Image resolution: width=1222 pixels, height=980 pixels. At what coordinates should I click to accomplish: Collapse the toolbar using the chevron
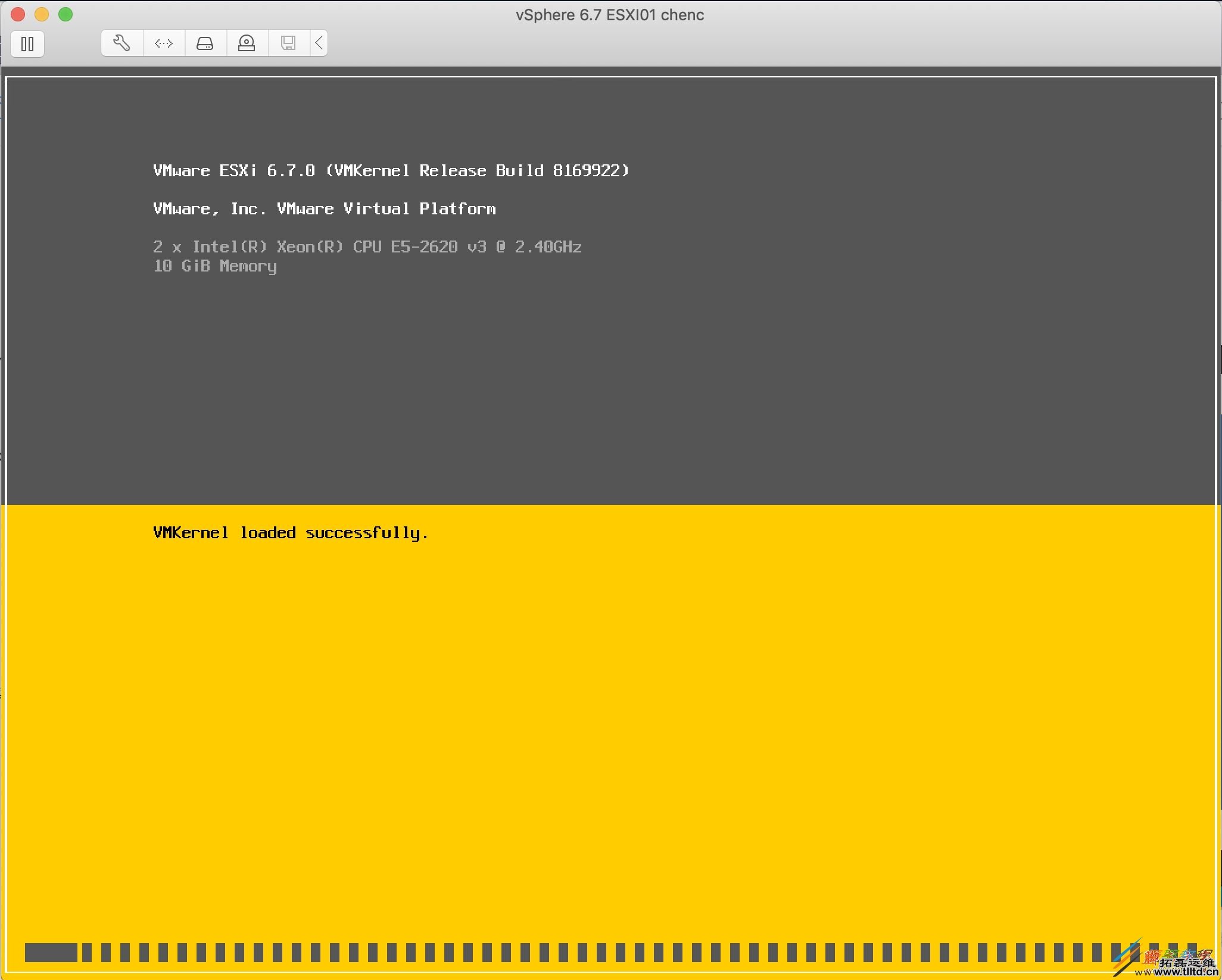click(318, 42)
